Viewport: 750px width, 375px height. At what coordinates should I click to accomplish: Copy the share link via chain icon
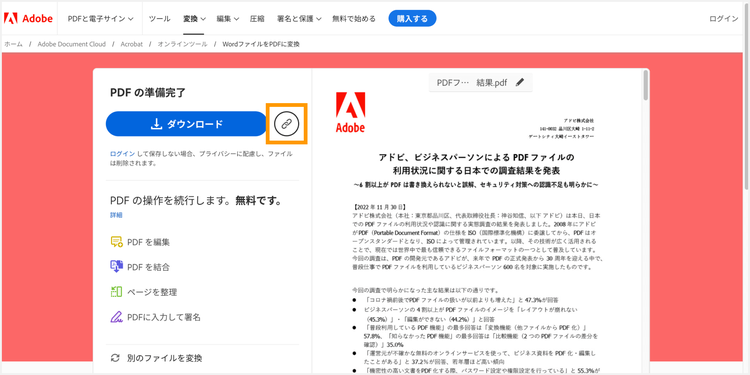(287, 124)
